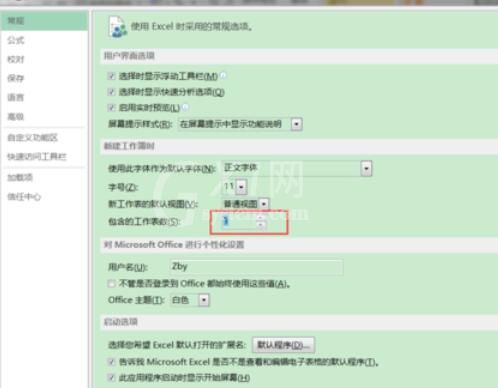
Task: Select the 常规 category in sidebar
Action: pyautogui.click(x=45, y=21)
